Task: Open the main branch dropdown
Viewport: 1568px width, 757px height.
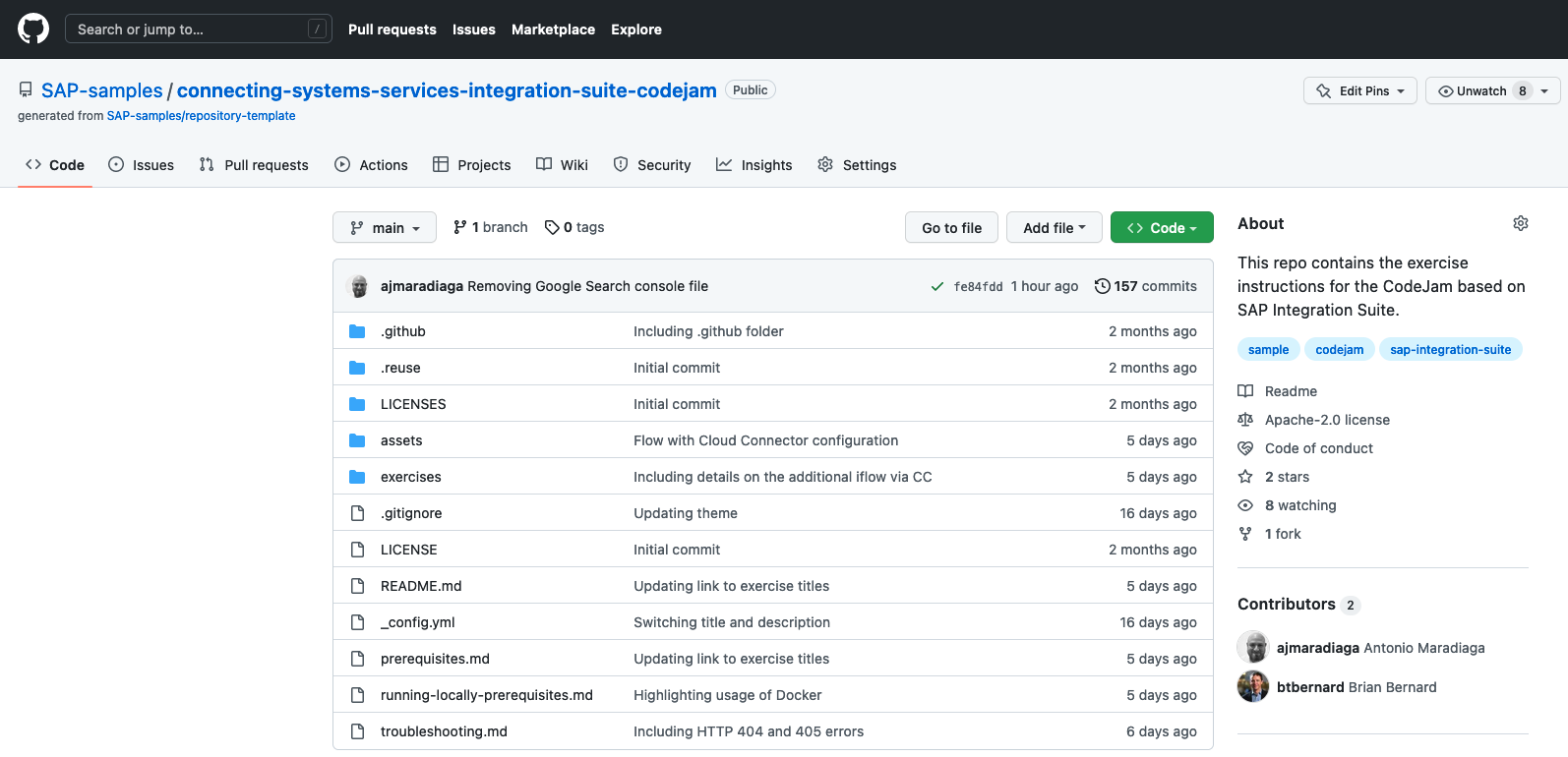Action: point(385,227)
